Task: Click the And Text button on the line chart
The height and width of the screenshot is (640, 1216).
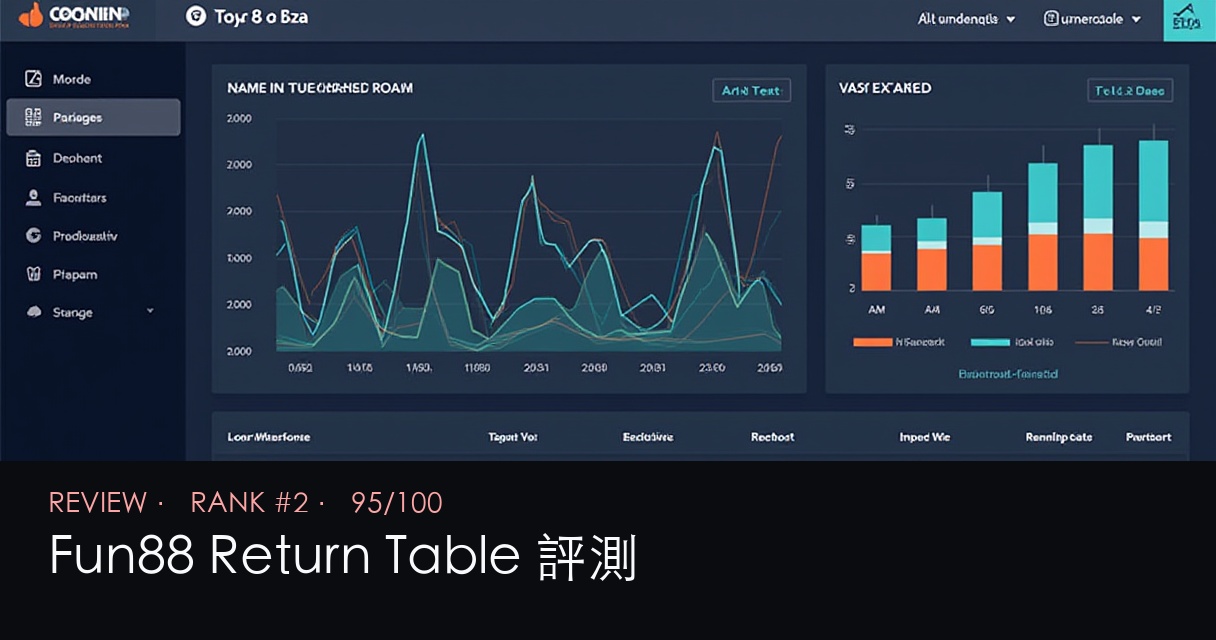Action: (752, 89)
